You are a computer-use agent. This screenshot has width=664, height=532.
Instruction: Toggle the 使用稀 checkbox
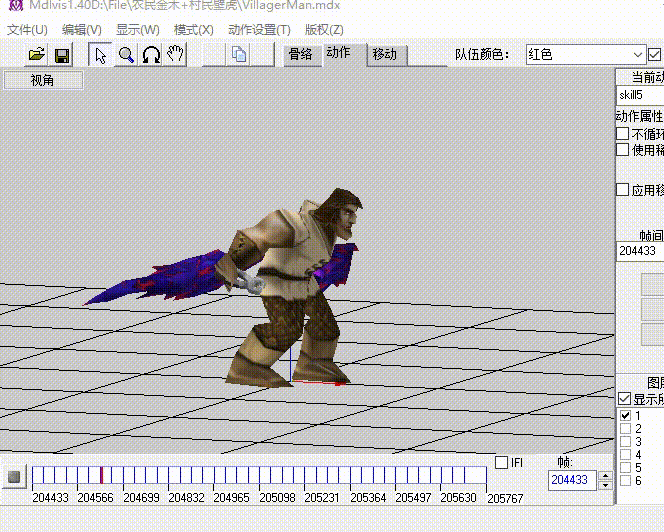pyautogui.click(x=622, y=150)
